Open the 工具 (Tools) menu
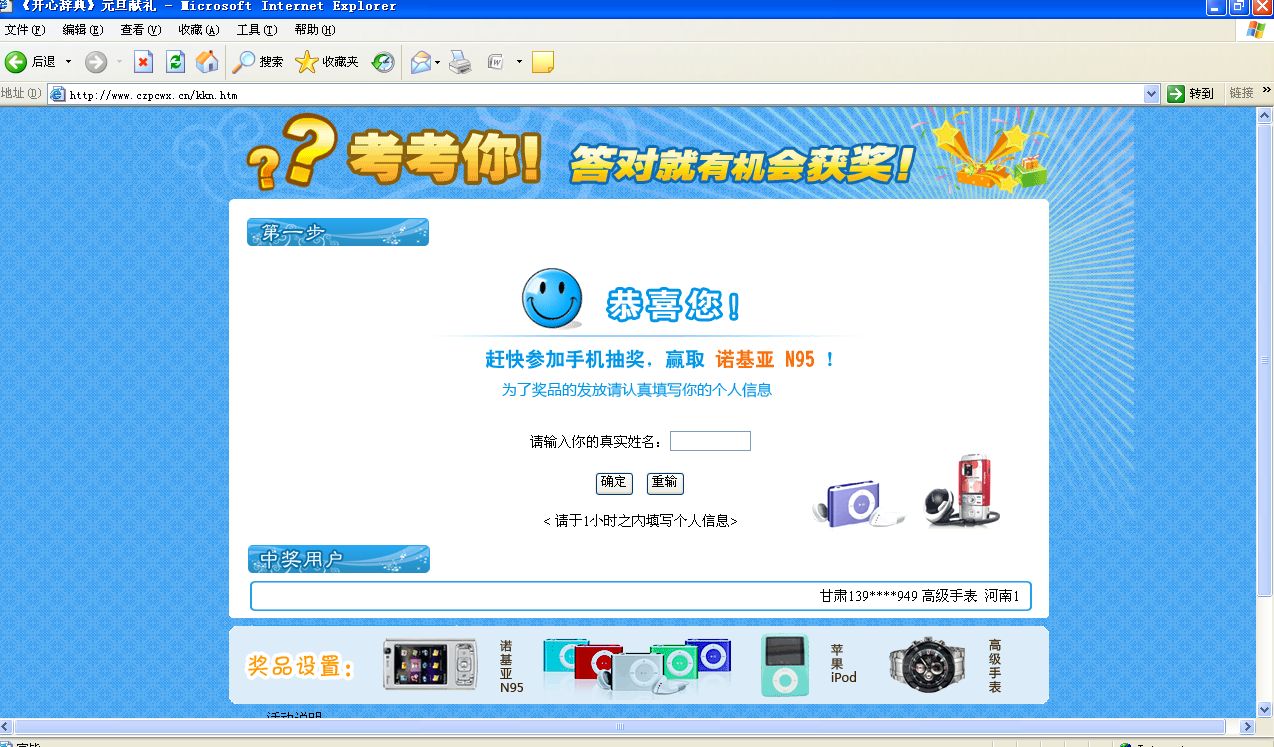Viewport: 1274px width, 747px height. click(255, 30)
